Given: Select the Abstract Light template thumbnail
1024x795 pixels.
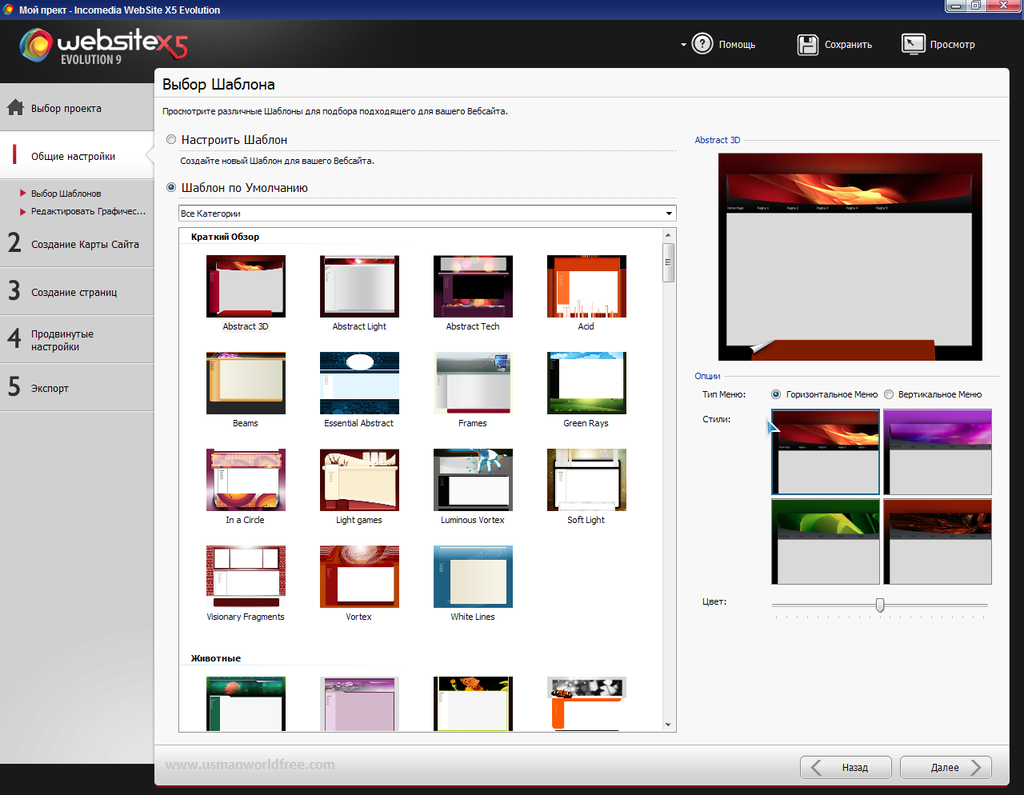Looking at the screenshot, I should [x=359, y=286].
